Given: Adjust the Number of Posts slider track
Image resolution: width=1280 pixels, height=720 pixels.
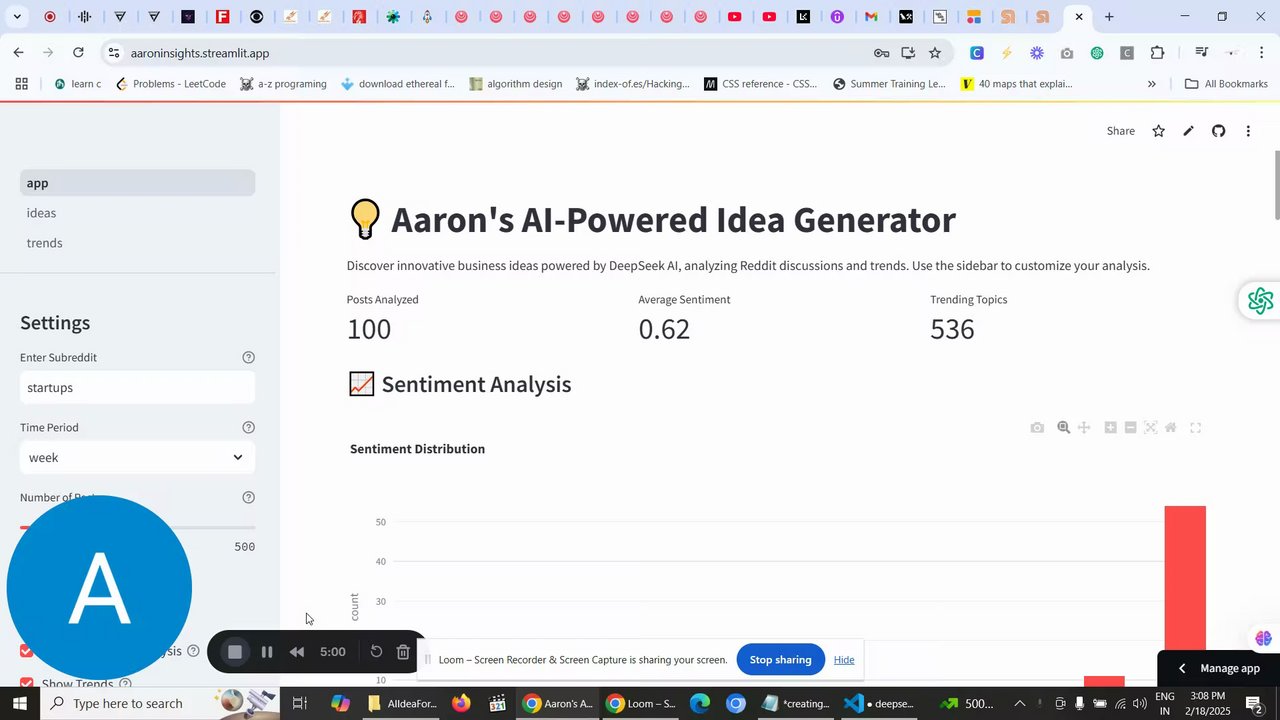Looking at the screenshot, I should click(x=137, y=527).
